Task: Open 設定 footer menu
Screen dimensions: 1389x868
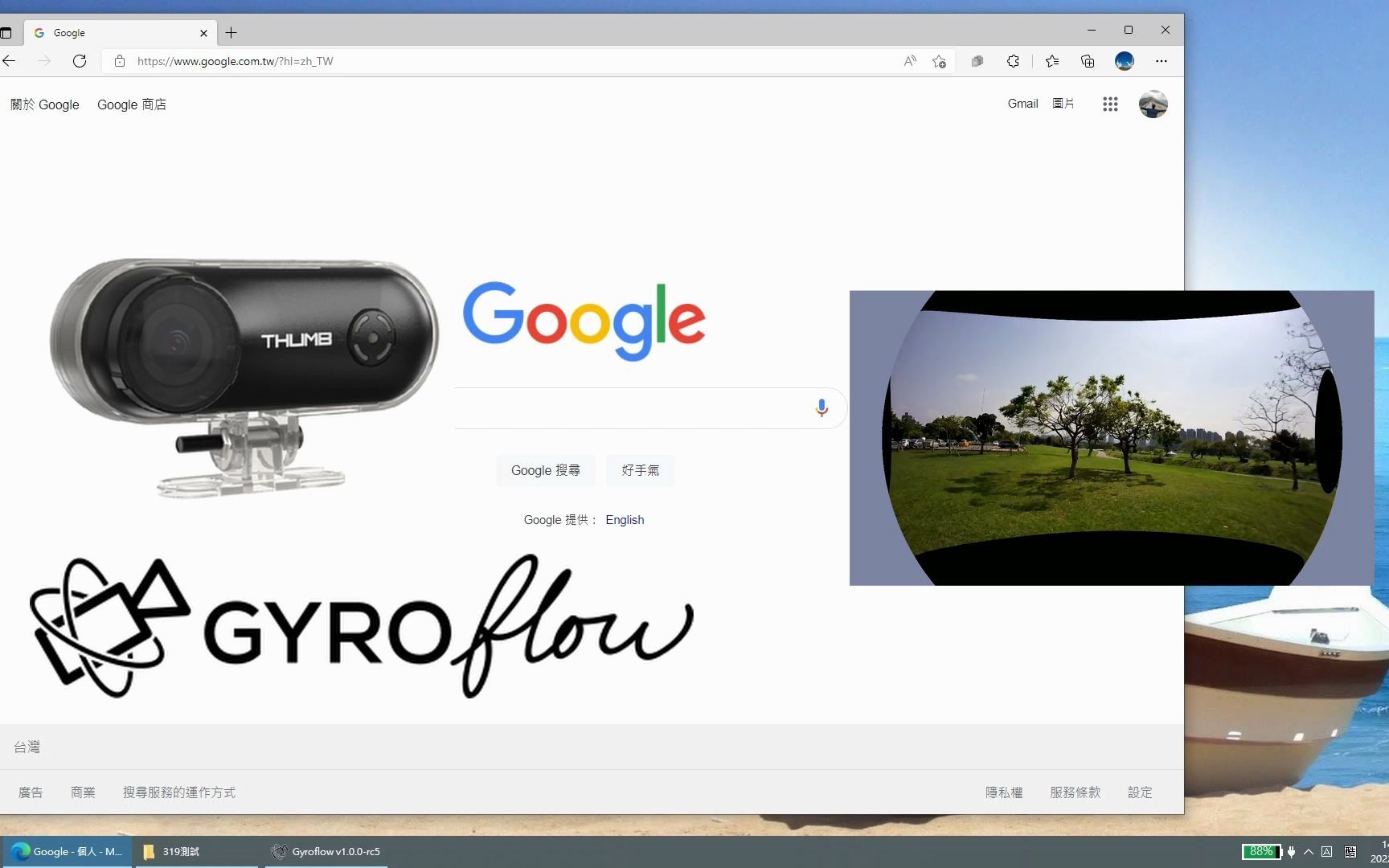Action: click(1140, 792)
